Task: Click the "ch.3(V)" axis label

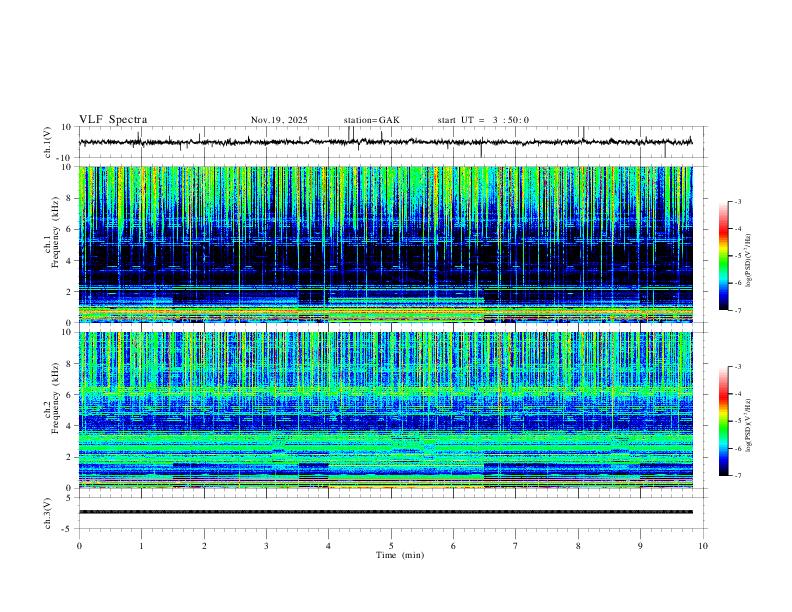Action: point(48,514)
